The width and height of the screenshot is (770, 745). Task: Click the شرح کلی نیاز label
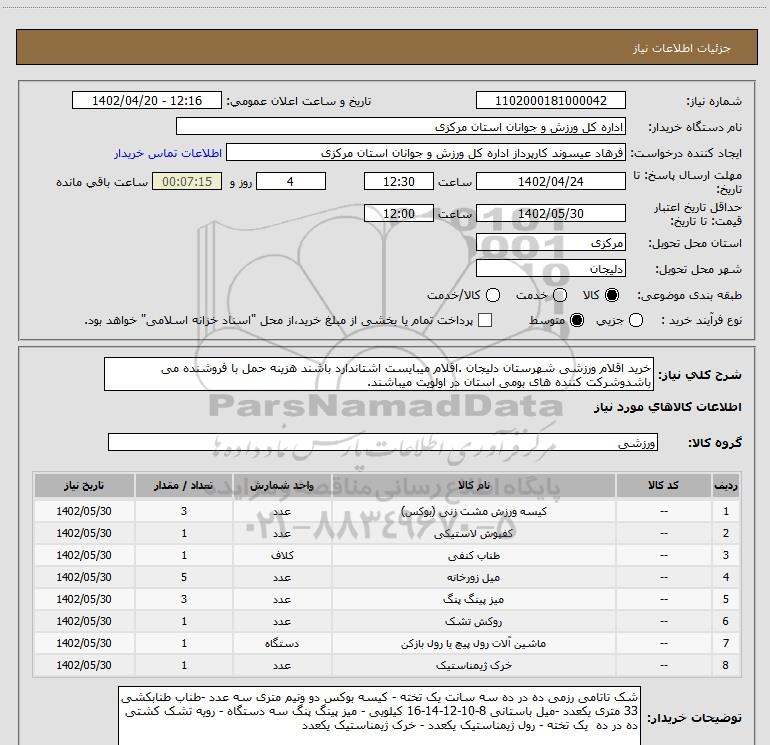click(x=700, y=375)
